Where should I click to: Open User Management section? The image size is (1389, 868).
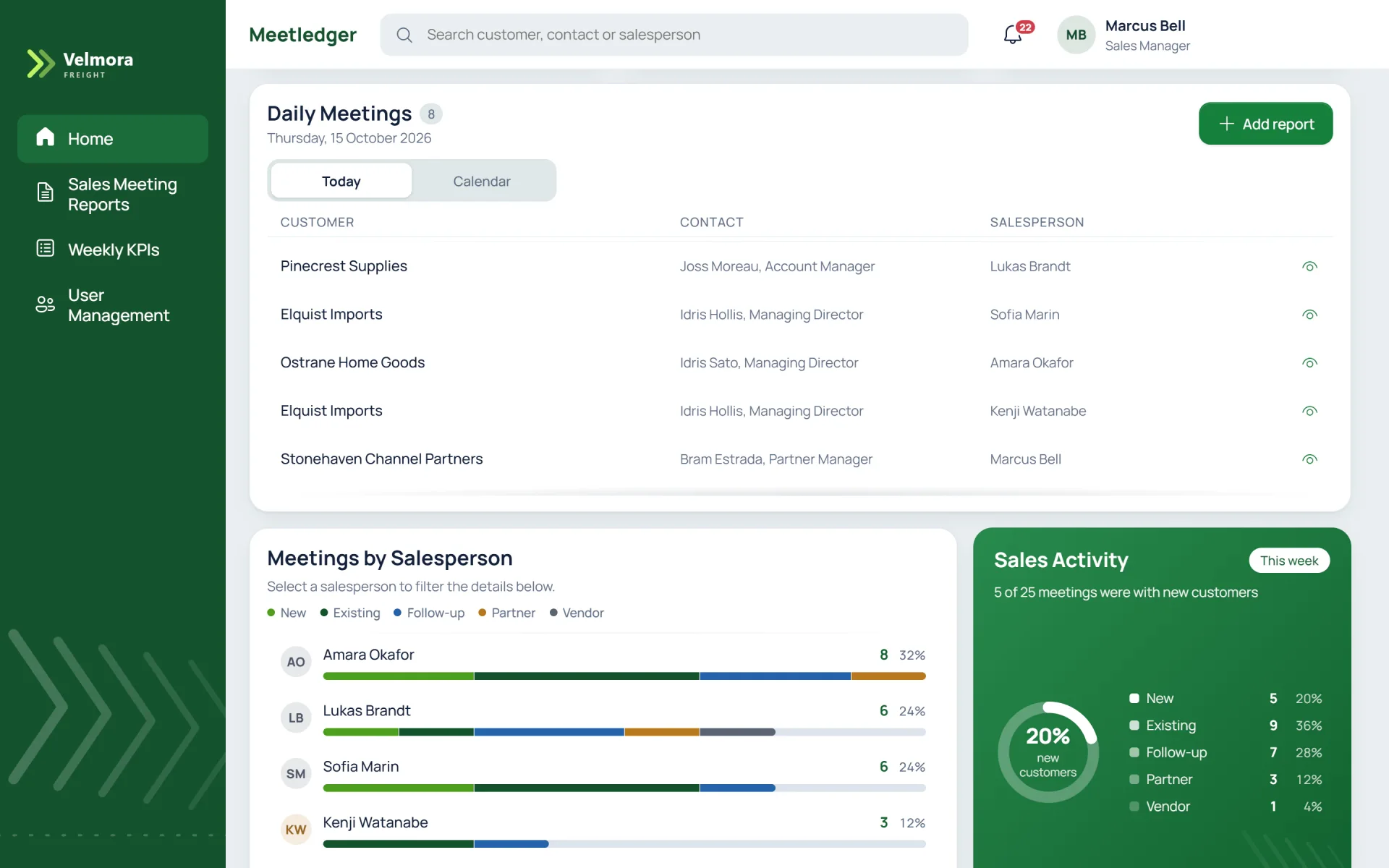[113, 305]
